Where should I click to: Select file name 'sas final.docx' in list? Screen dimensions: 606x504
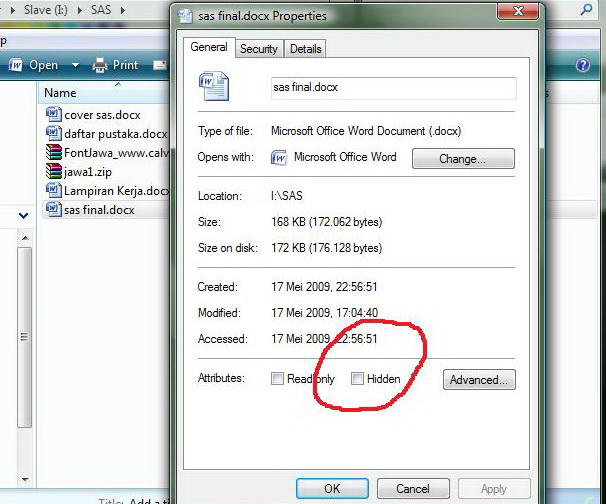pos(99,210)
